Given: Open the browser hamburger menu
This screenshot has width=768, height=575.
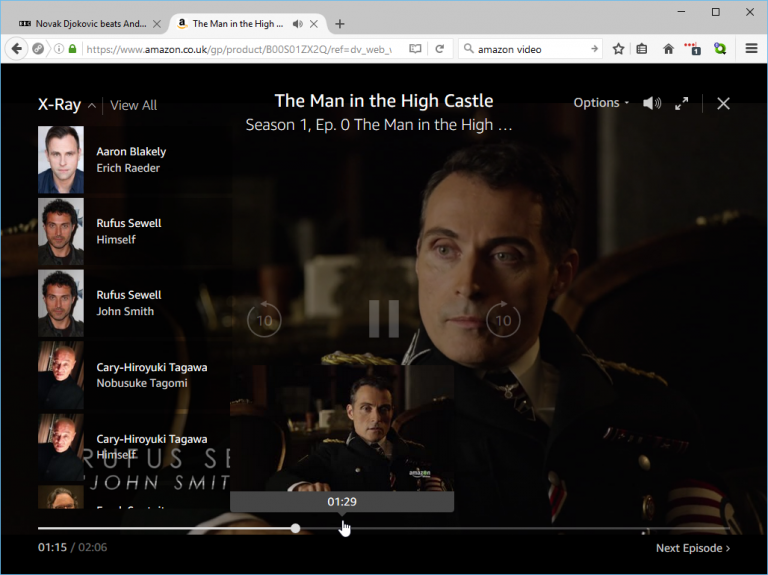Looking at the screenshot, I should 751,48.
